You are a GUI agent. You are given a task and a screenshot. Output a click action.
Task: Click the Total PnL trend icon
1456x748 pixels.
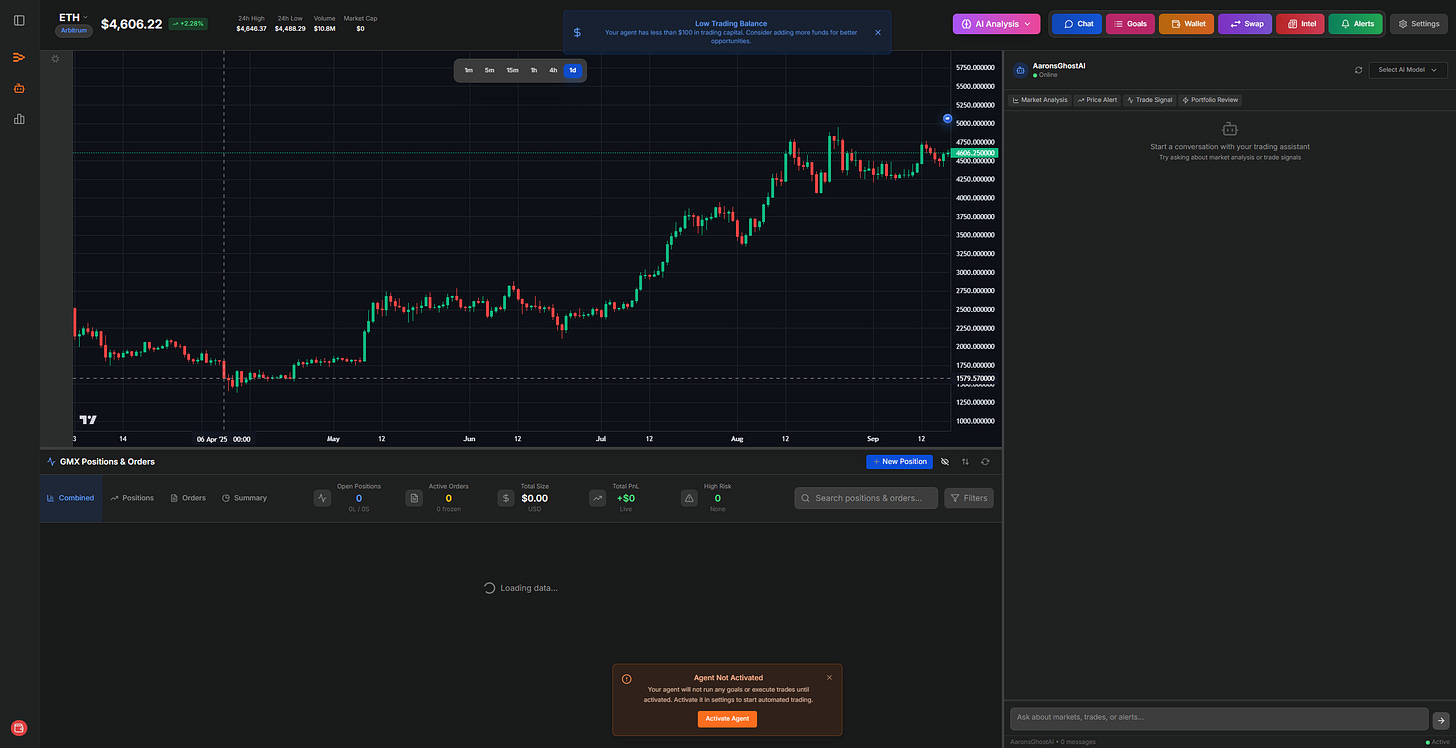598,498
